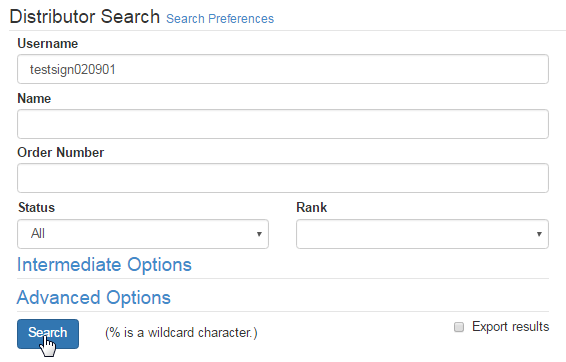Viewport: 566px width, 362px height.
Task: Click the Distributor Search heading
Action: tap(85, 17)
